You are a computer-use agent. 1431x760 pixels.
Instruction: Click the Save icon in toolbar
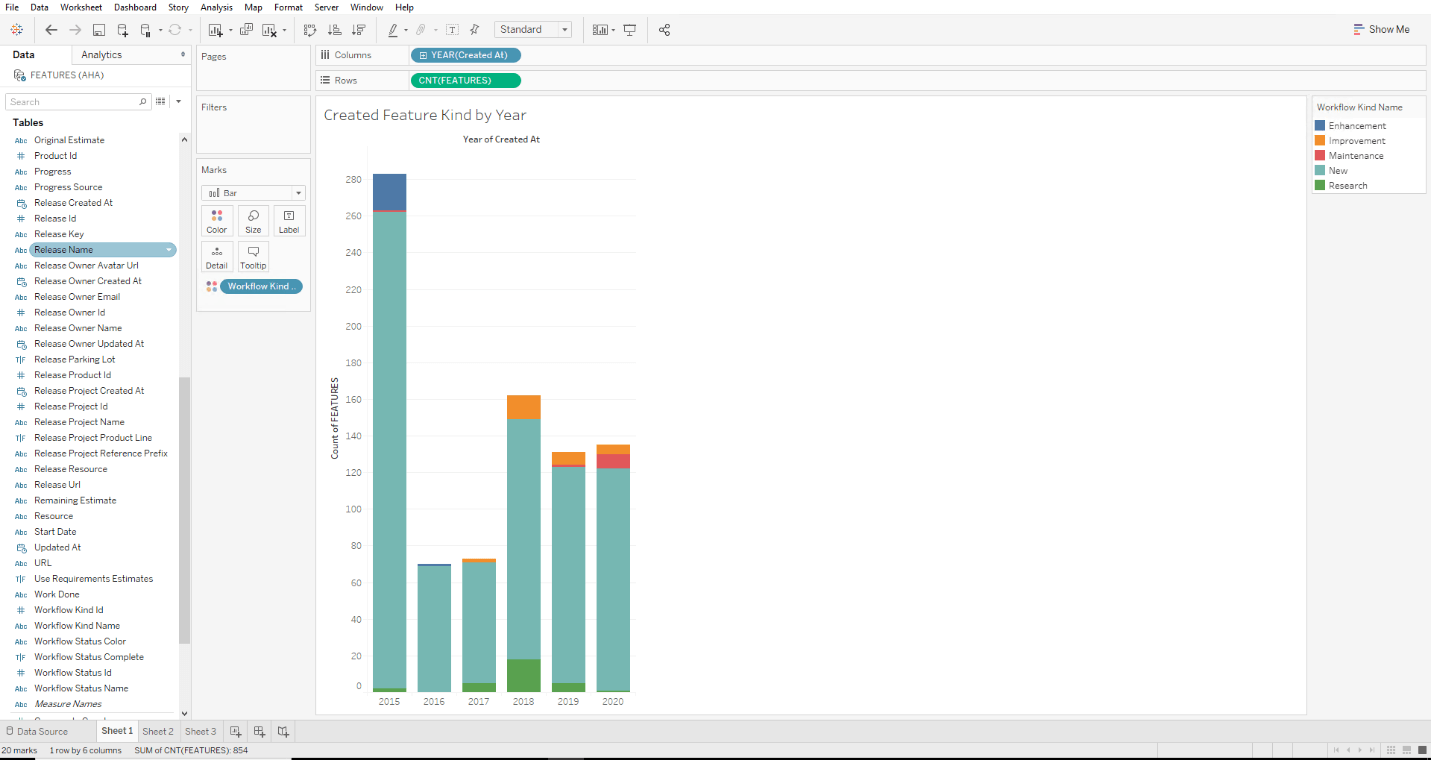click(99, 30)
